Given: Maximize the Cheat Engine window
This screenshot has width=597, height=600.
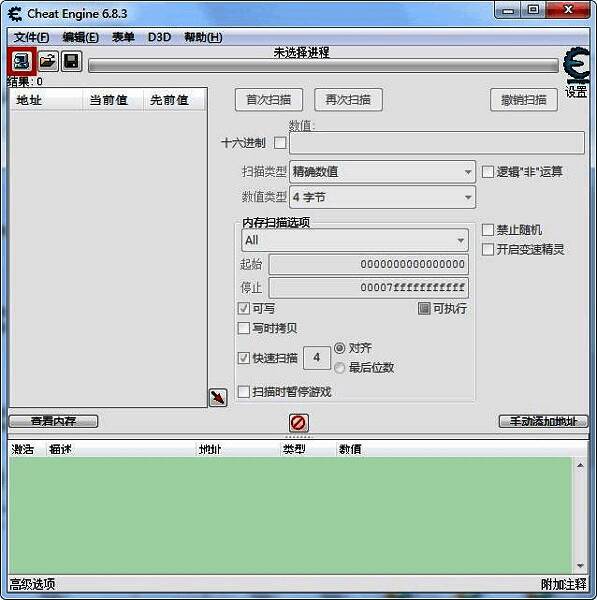Looking at the screenshot, I should (533, 10).
